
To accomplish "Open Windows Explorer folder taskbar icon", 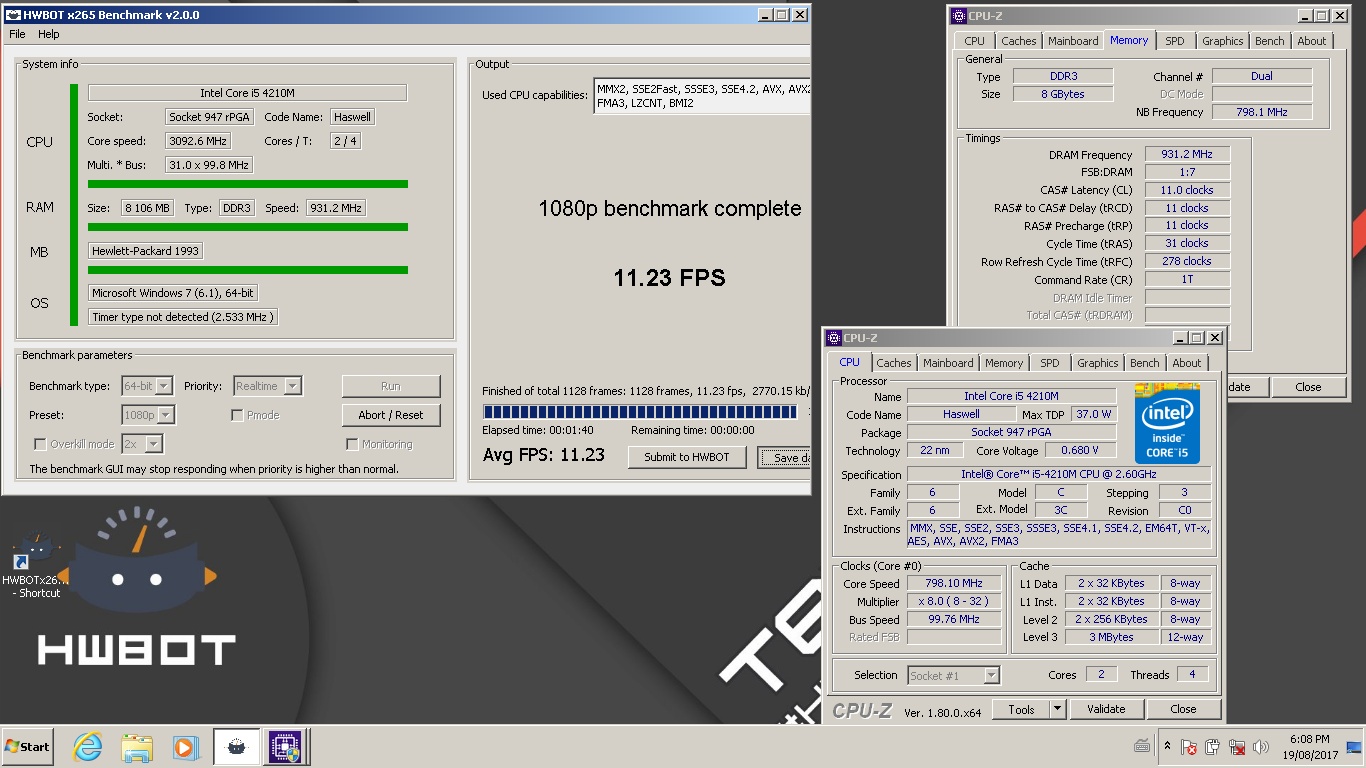I will 136,746.
